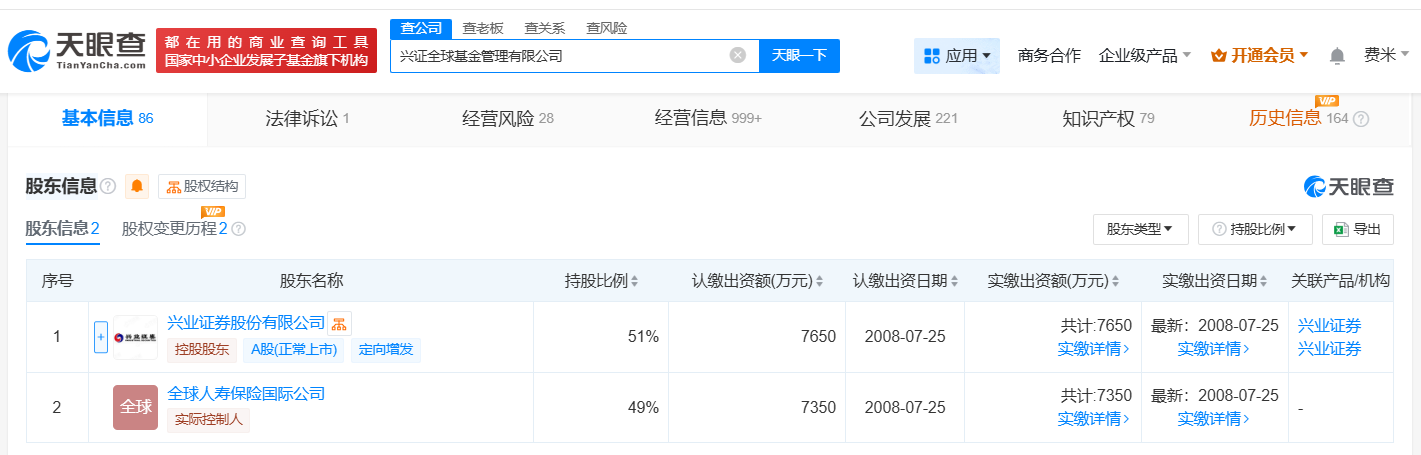This screenshot has width=1421, height=455.
Task: Expand the 应用 apps dropdown
Action: (x=957, y=56)
